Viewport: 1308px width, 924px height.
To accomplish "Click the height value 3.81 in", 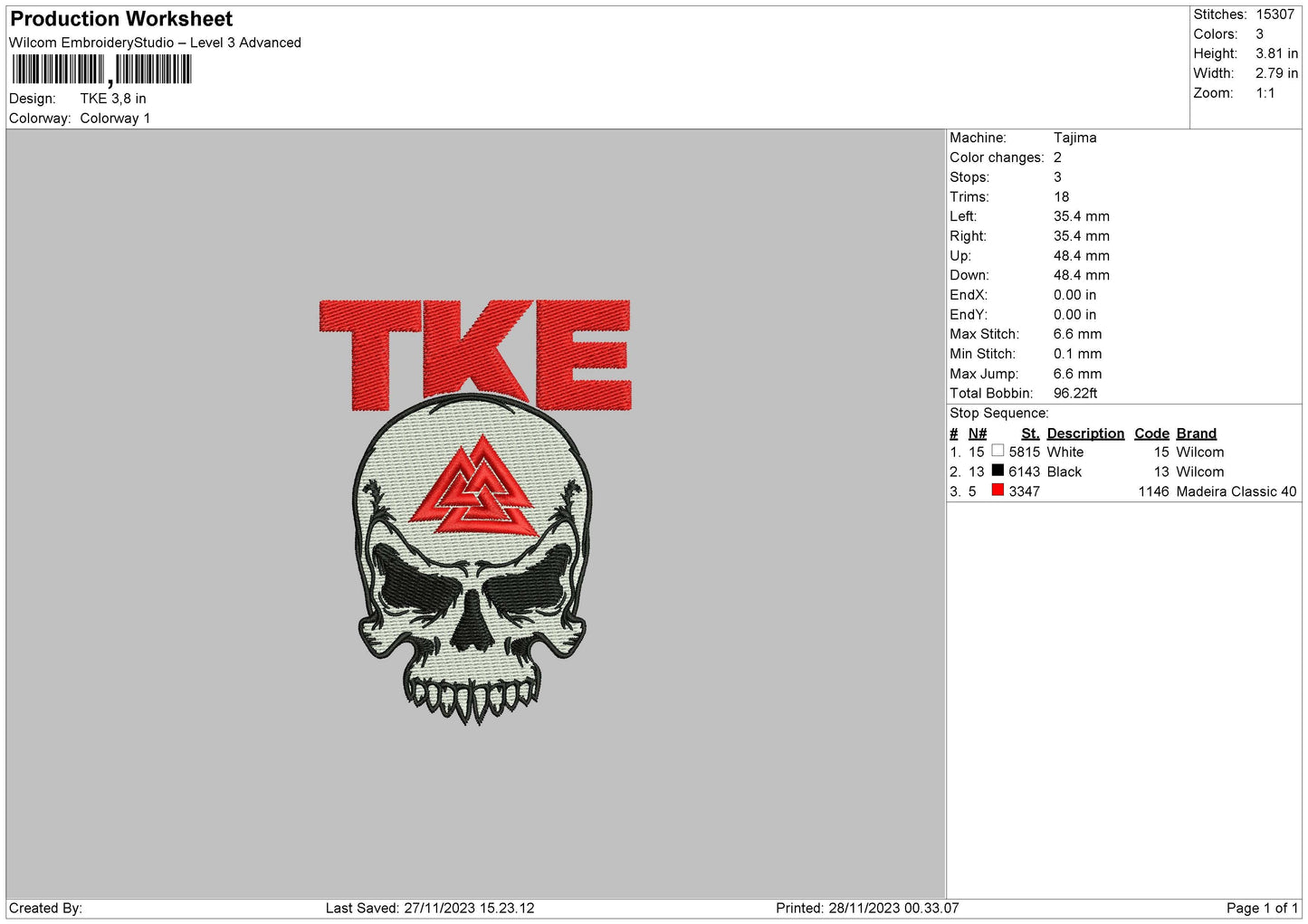I will pos(1276,53).
